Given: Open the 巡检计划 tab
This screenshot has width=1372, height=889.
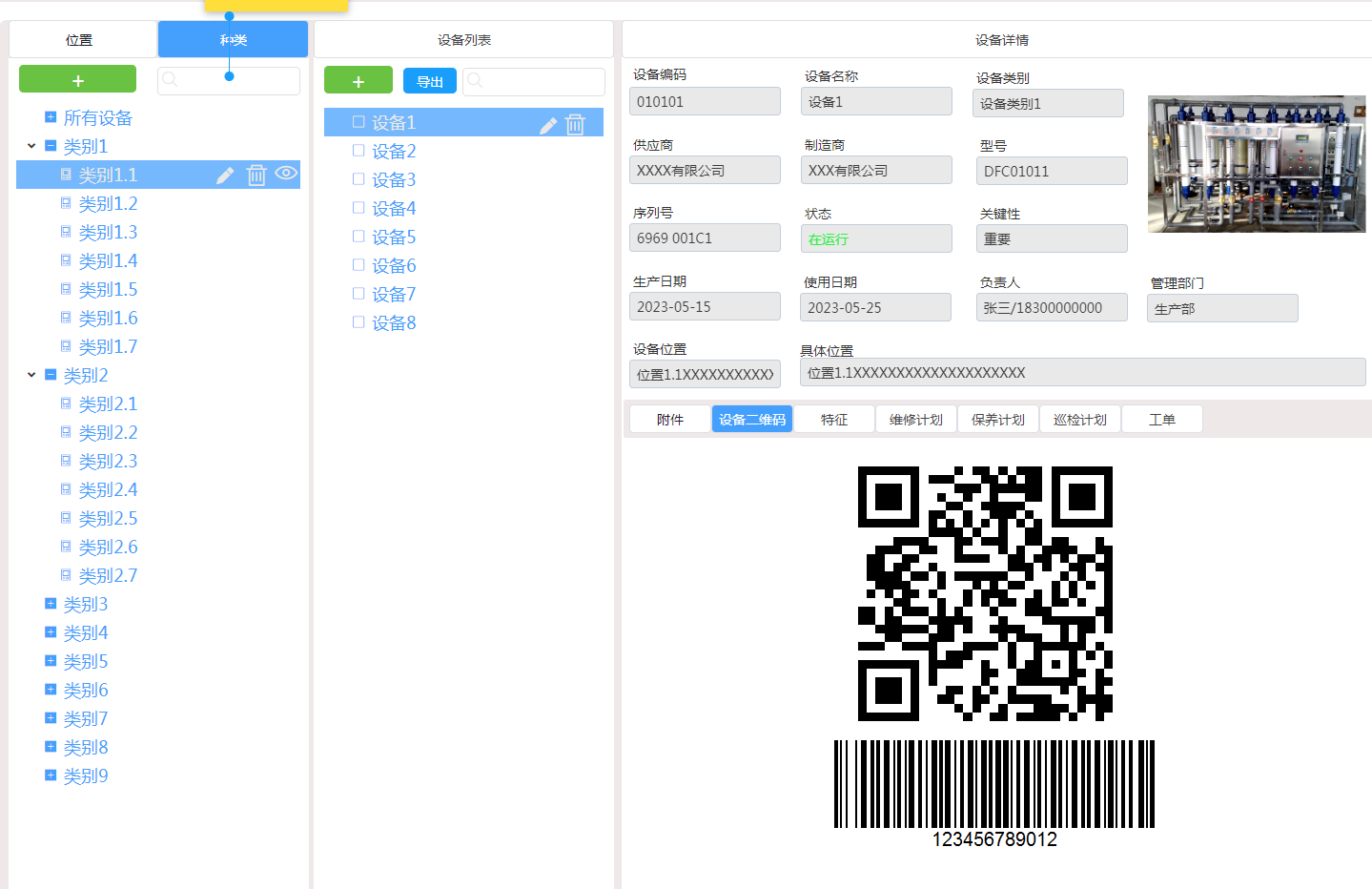Looking at the screenshot, I should 1080,420.
